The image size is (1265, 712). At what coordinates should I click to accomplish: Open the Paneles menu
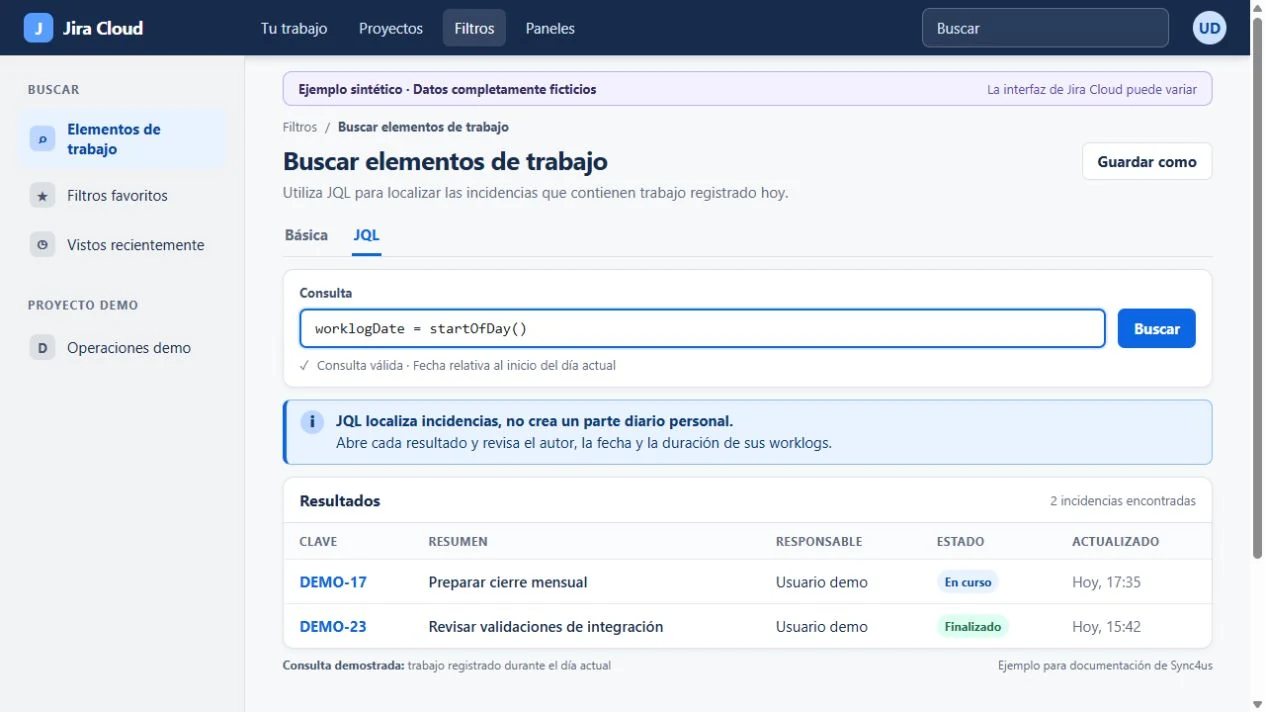coord(550,28)
